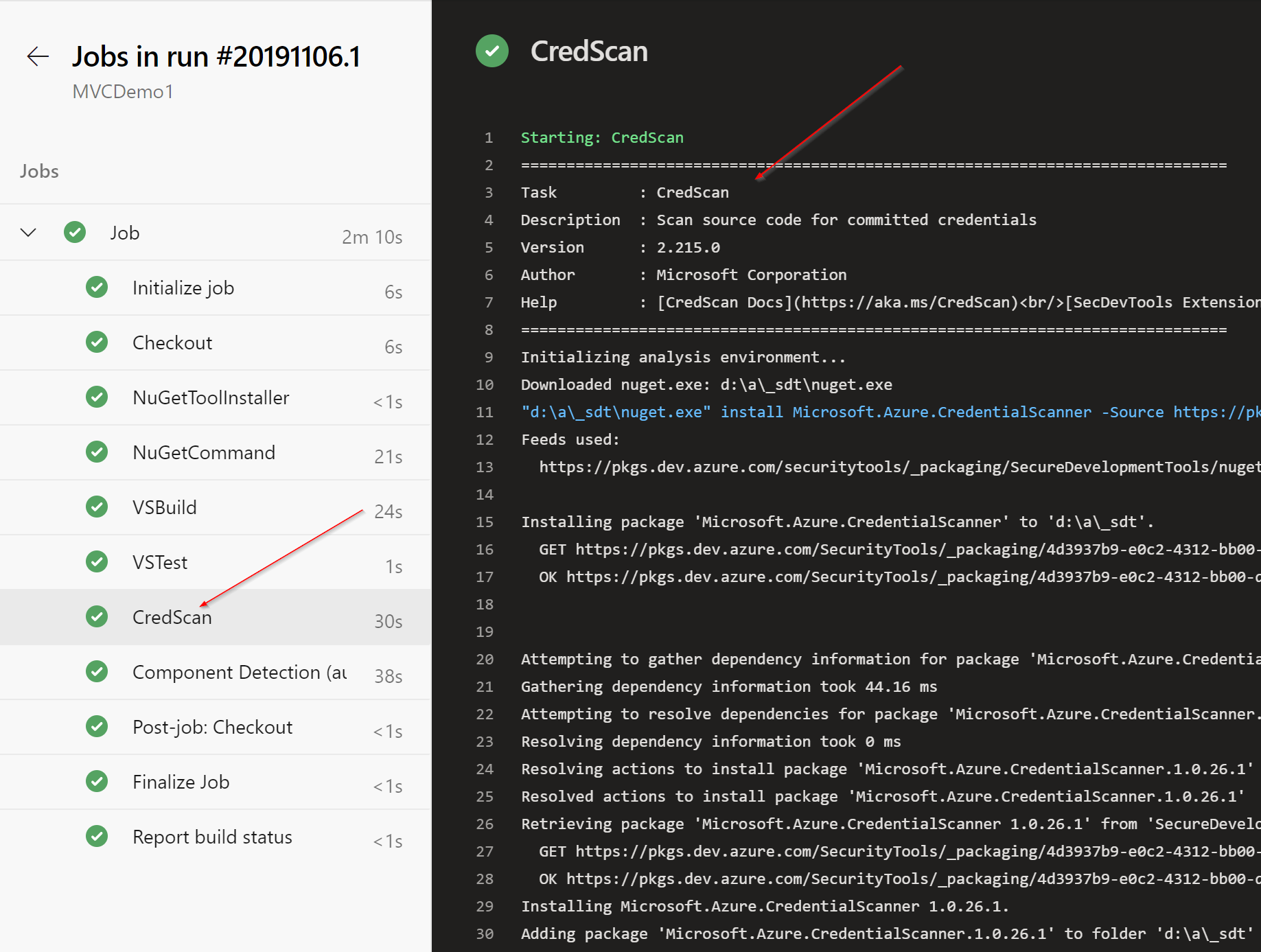Click the green check icon beside VSBuild
Viewport: 1261px width, 952px height.
(97, 507)
